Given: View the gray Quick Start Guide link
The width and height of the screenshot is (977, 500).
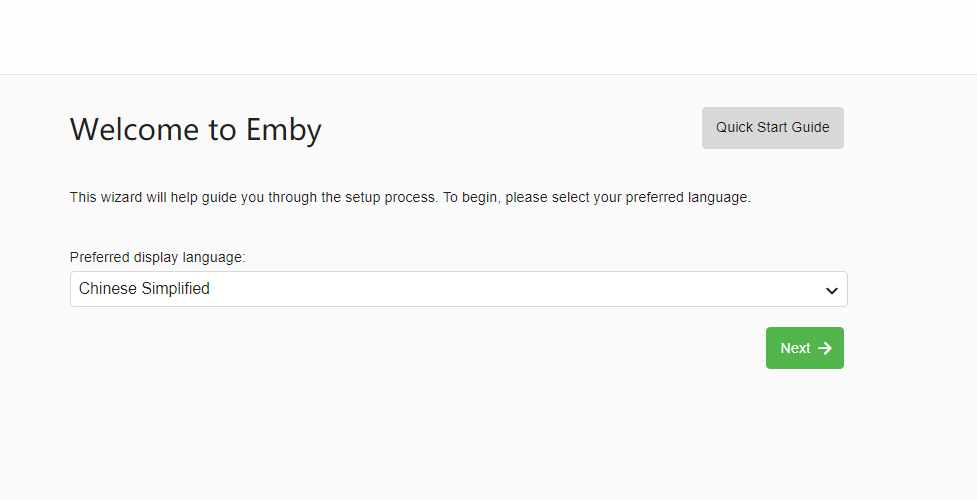Looking at the screenshot, I should coord(772,128).
